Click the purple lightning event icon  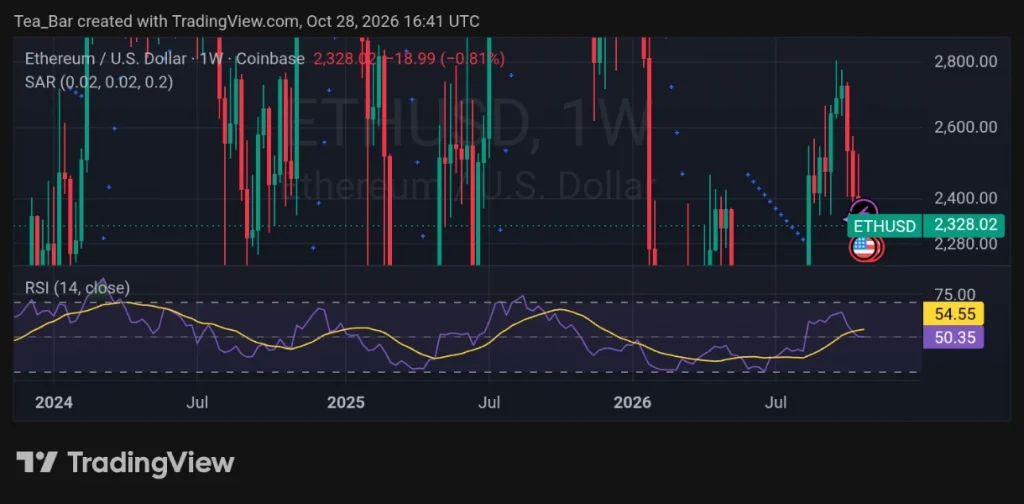(864, 211)
